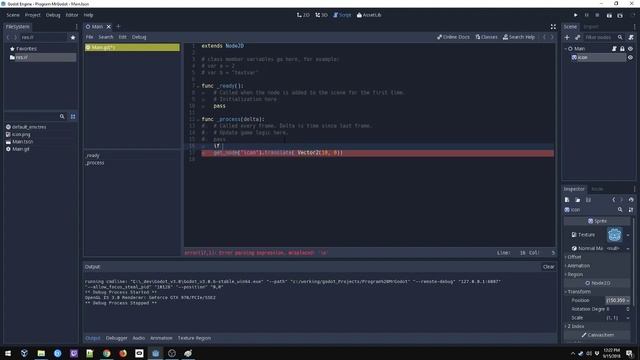The width and height of the screenshot is (640, 360).
Task: Toggle FileSystem thumbnail list view
Action: pyautogui.click(x=73, y=117)
